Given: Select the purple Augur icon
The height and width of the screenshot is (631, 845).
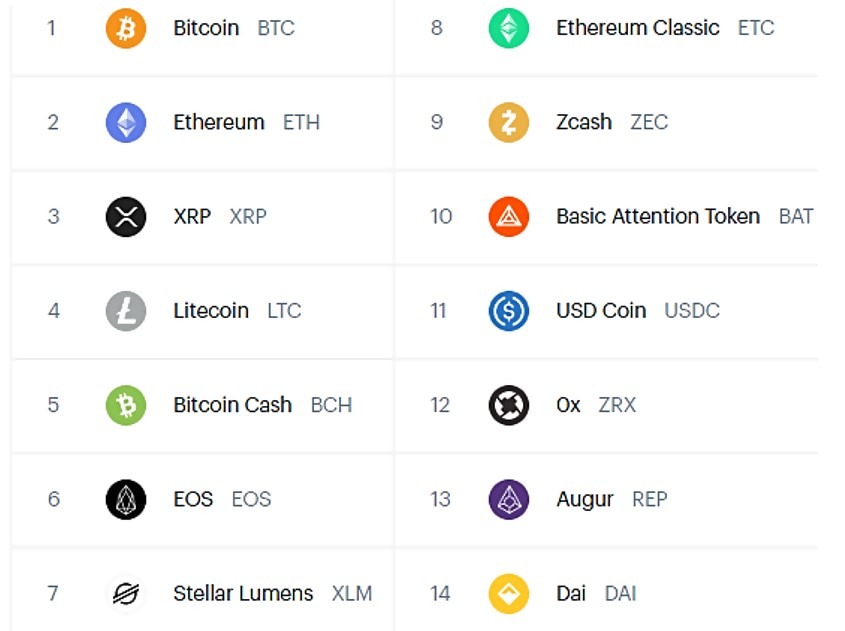Looking at the screenshot, I should [509, 500].
